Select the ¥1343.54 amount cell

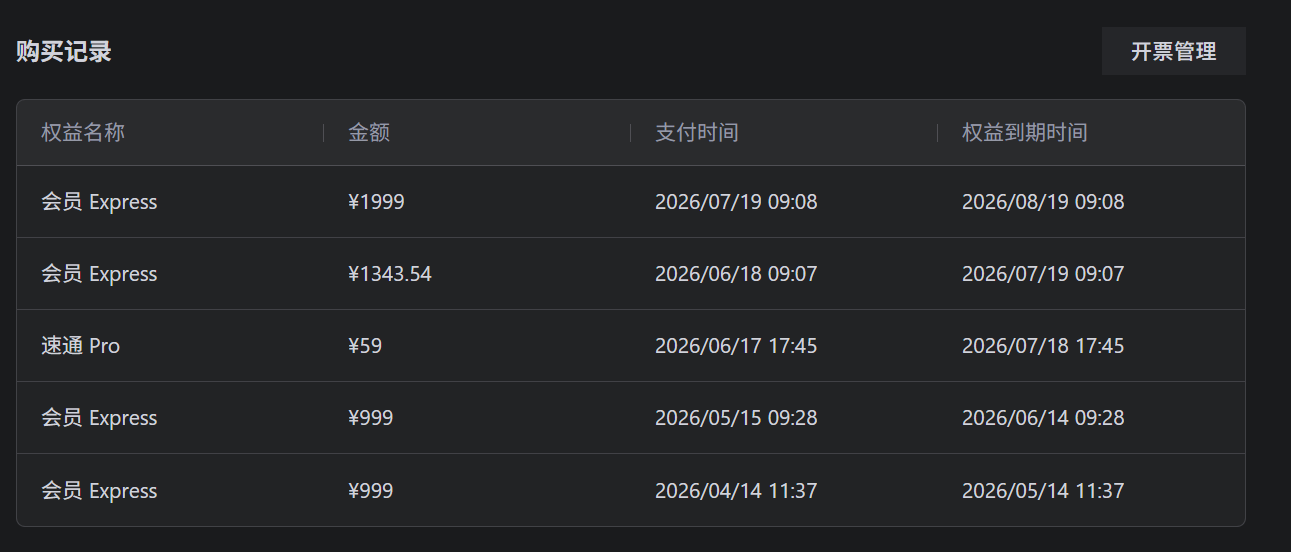tap(390, 274)
